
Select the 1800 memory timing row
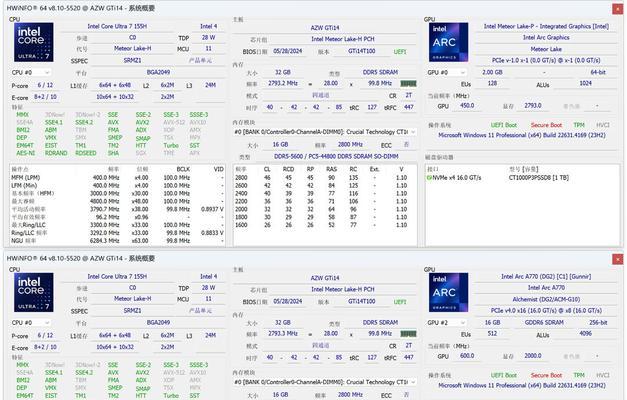tap(325, 217)
